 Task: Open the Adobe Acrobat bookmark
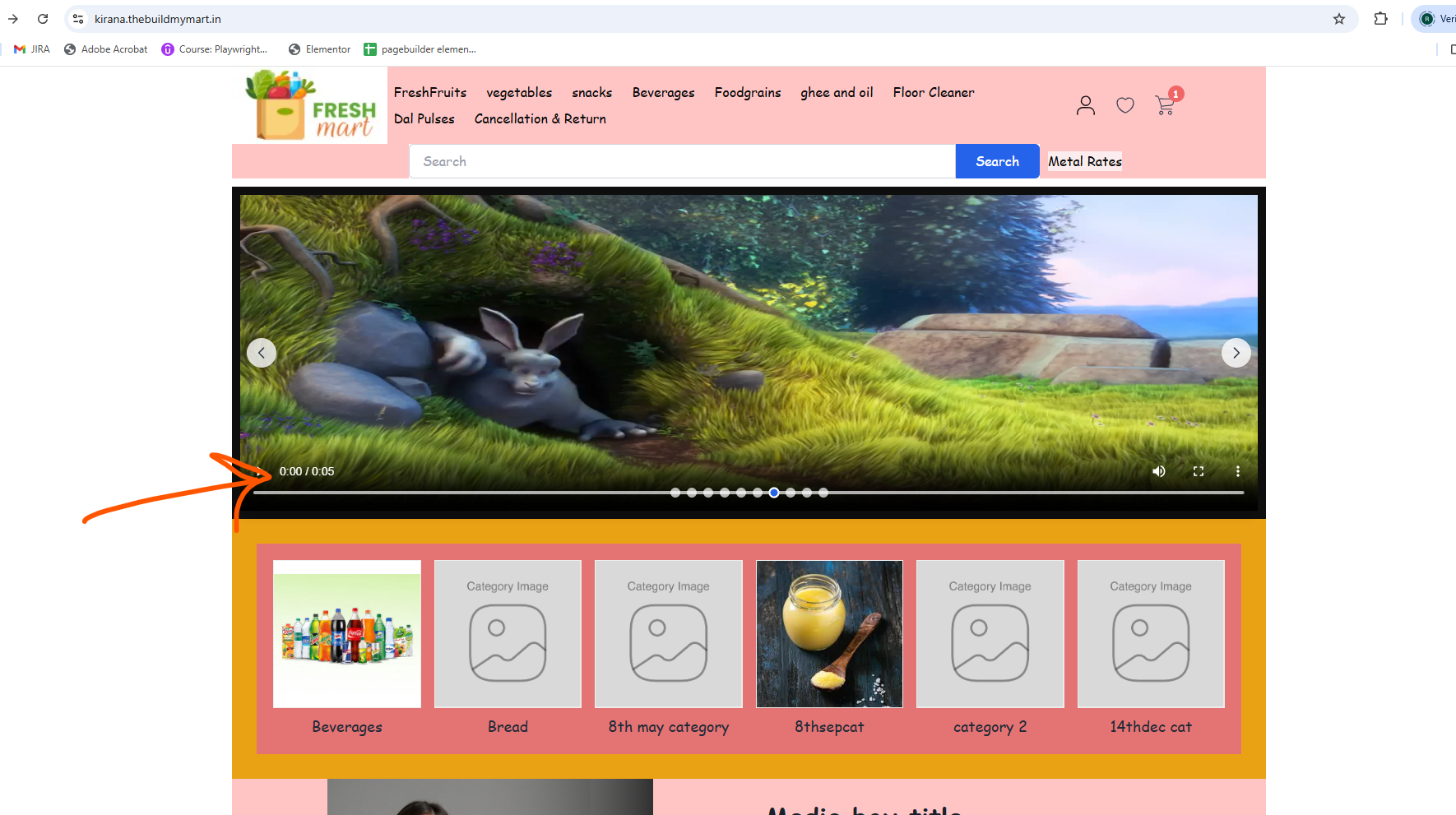pyautogui.click(x=106, y=49)
